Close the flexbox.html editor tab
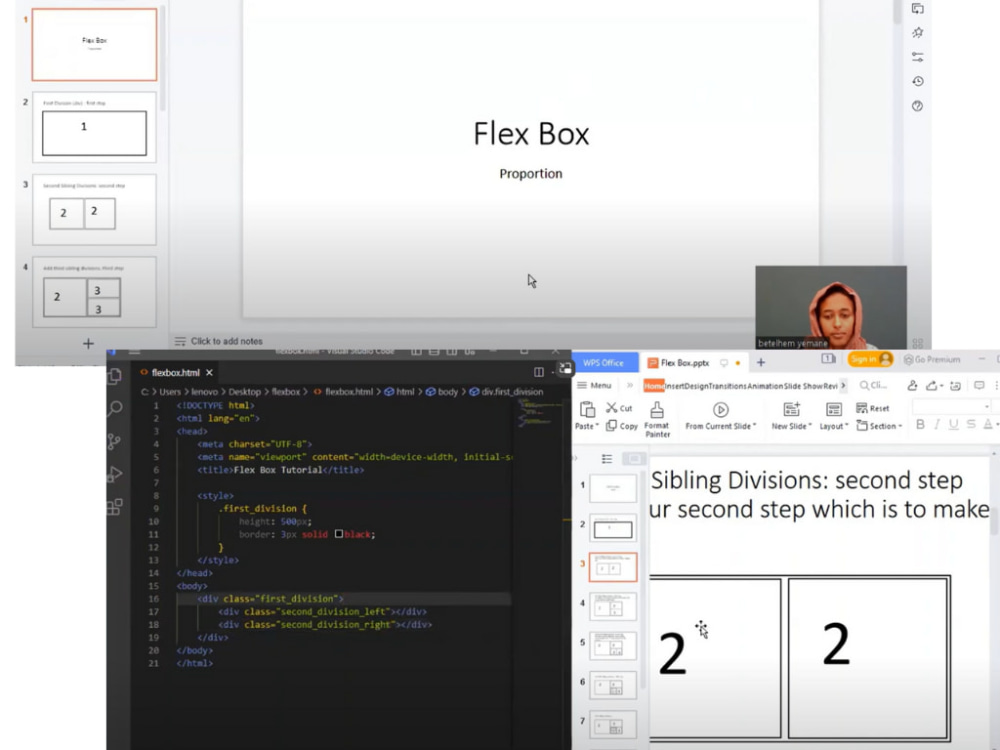1000x750 pixels. click(x=209, y=372)
